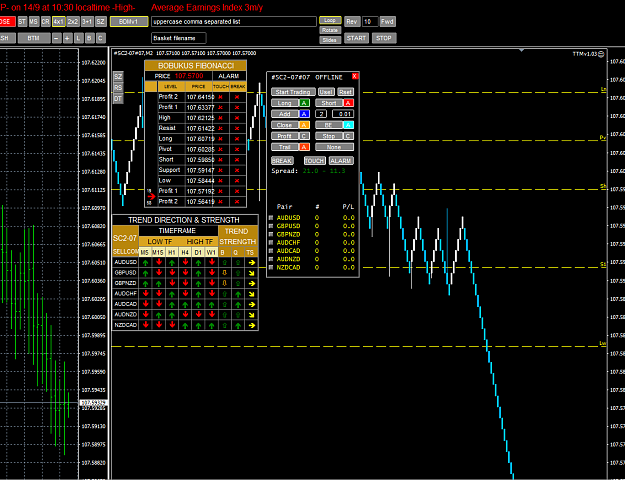Toggle touch alarm for Profit 2 at 107.64150
The height and width of the screenshot is (480, 625).
click(220, 97)
